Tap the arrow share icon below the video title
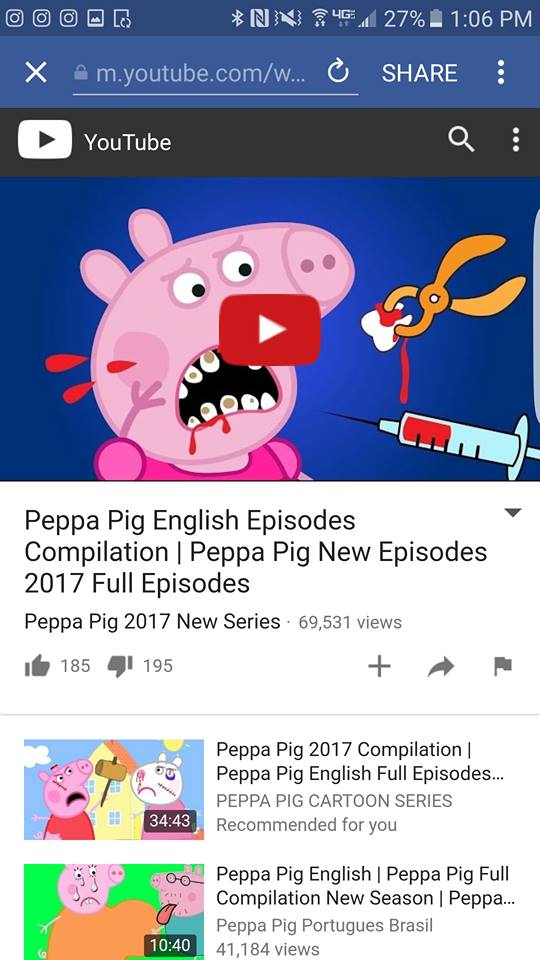 tap(441, 666)
